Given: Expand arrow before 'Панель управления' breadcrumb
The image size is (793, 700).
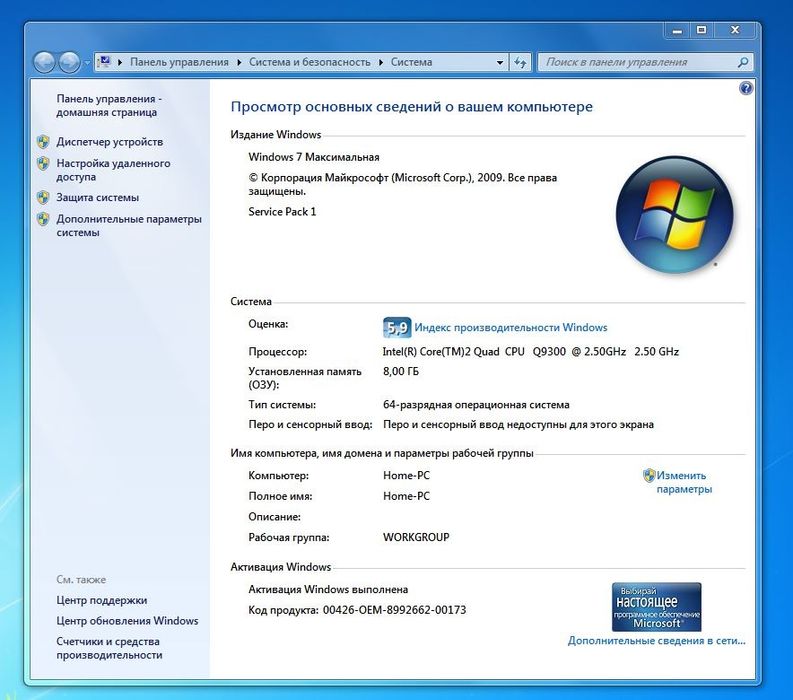Looking at the screenshot, I should pyautogui.click(x=120, y=62).
